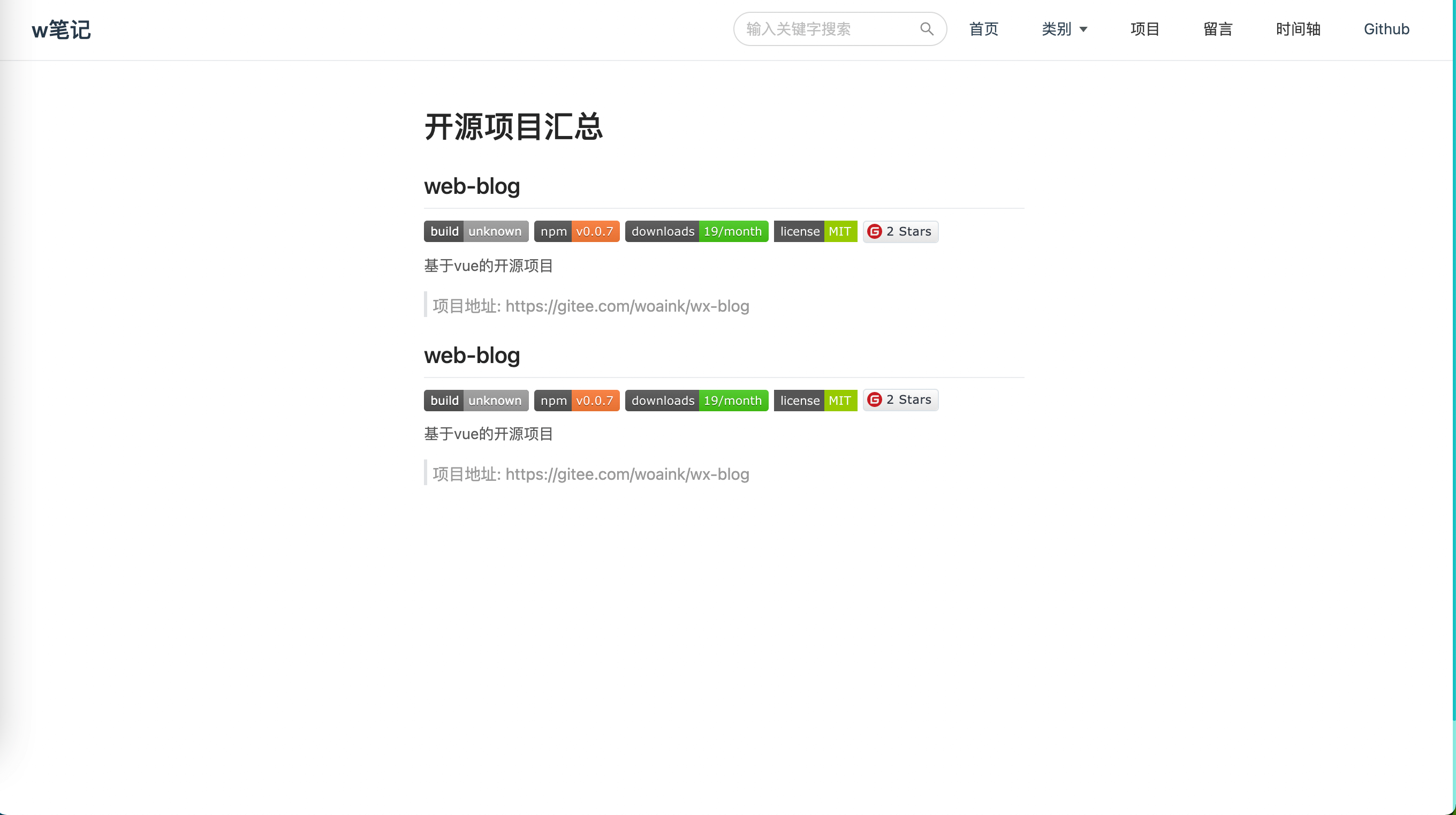Click second Gitee 2 Stars badge
1456x815 pixels.
(x=900, y=400)
